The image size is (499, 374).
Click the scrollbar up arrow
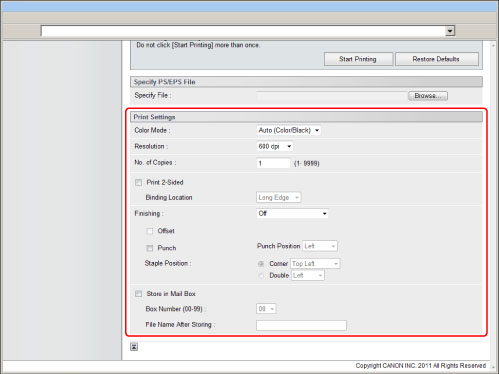click(x=494, y=46)
